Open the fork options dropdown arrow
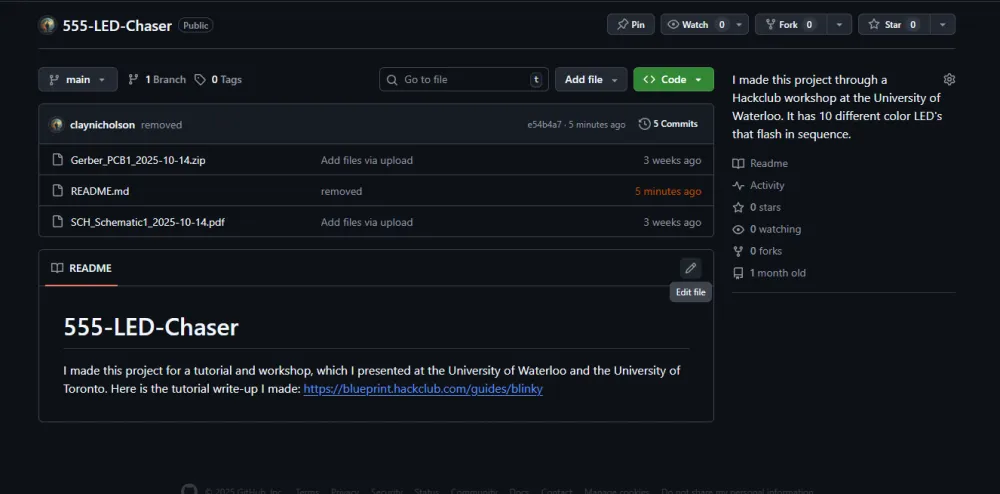 point(840,25)
